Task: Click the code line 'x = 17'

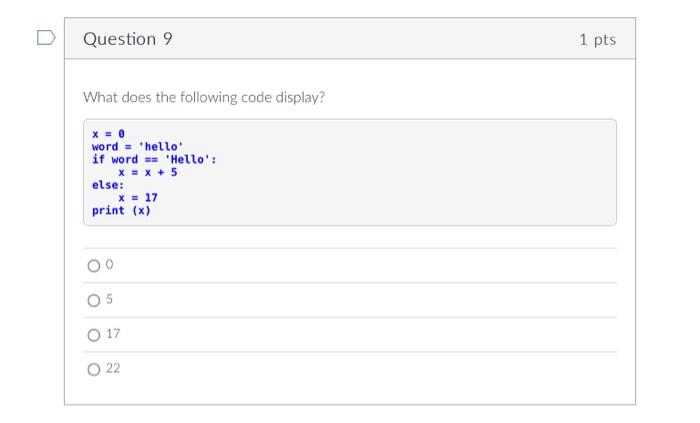Action: [138, 197]
